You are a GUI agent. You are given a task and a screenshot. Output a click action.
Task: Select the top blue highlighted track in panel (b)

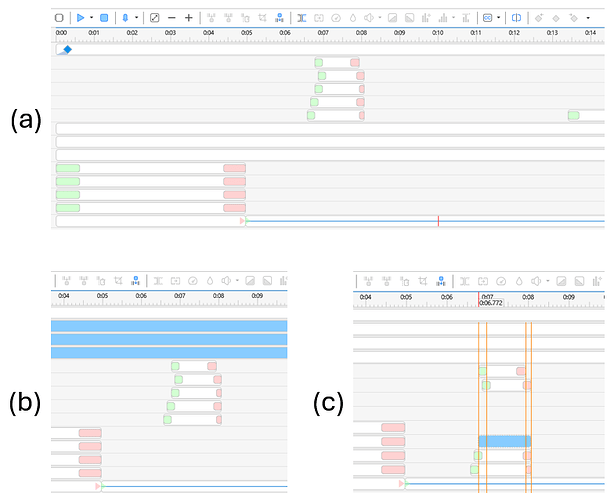tap(168, 326)
